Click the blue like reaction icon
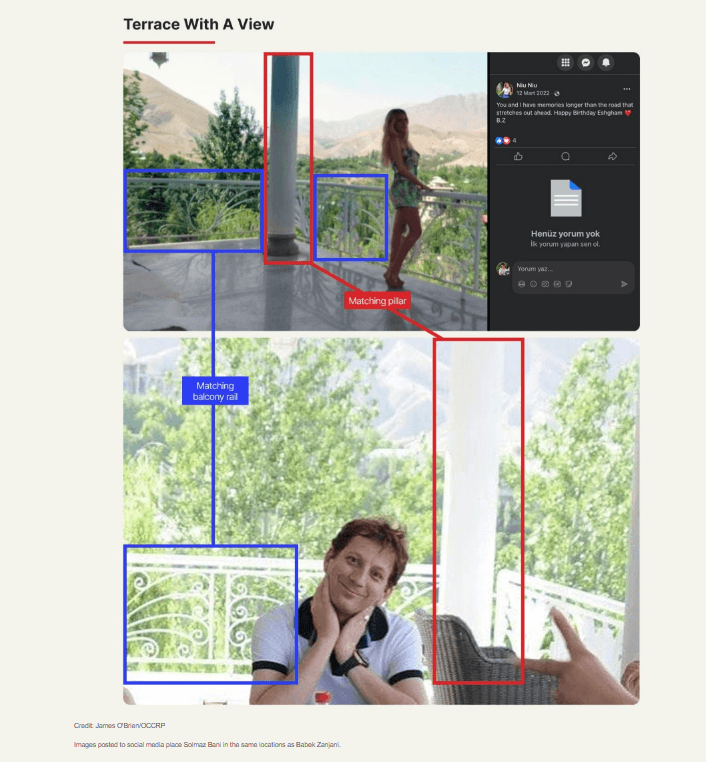Image resolution: width=706 pixels, height=762 pixels. (499, 140)
